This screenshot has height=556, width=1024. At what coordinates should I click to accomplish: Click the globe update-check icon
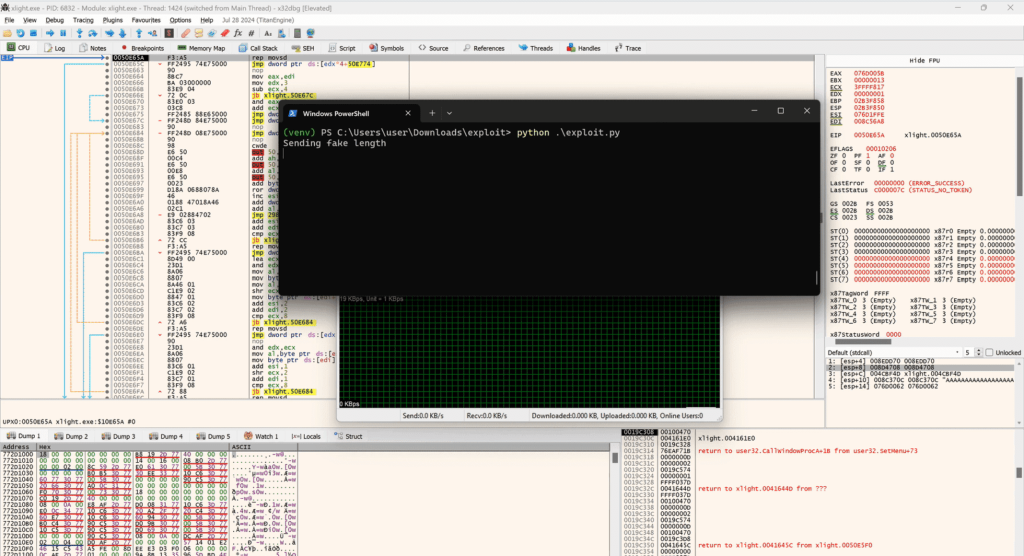coord(311,33)
